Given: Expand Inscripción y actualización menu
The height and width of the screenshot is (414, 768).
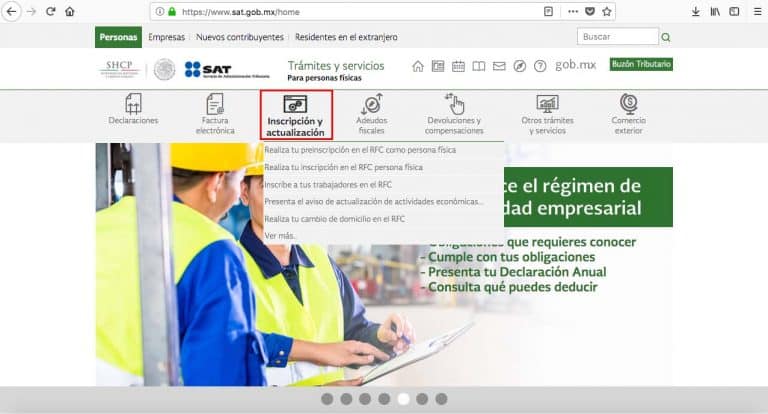Looking at the screenshot, I should click(295, 114).
